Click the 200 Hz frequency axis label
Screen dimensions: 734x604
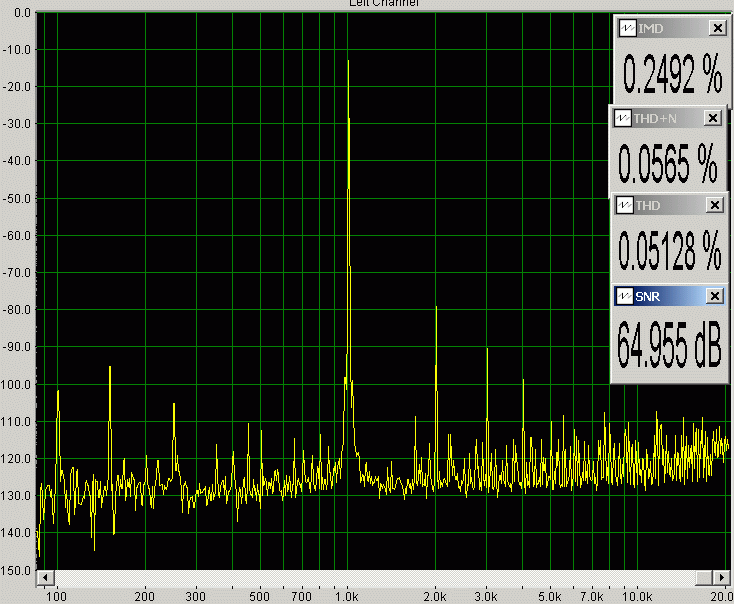pos(145,597)
